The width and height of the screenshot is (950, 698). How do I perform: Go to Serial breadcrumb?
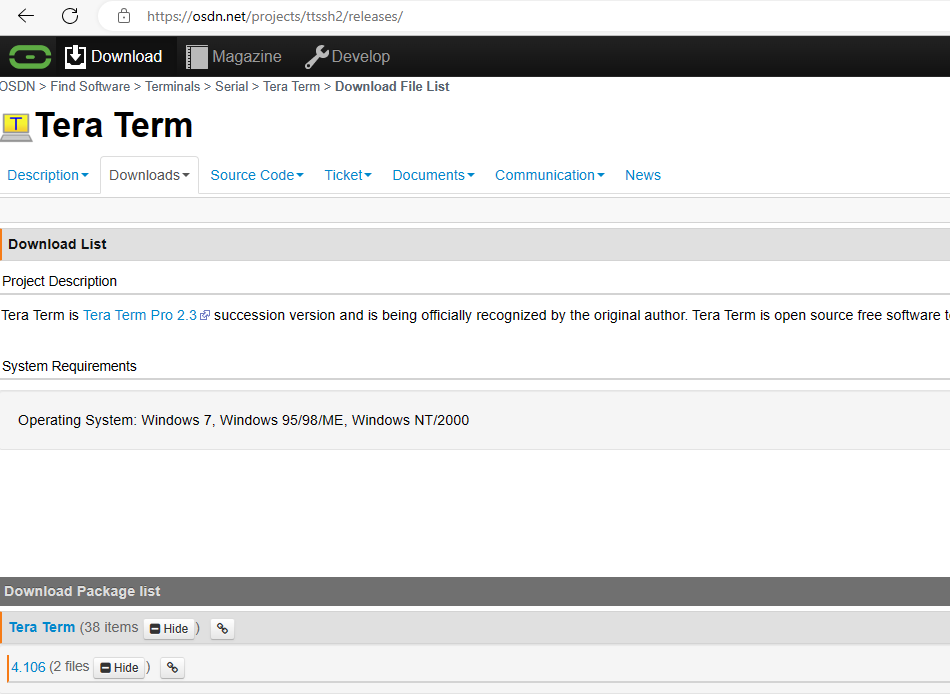pos(231,87)
